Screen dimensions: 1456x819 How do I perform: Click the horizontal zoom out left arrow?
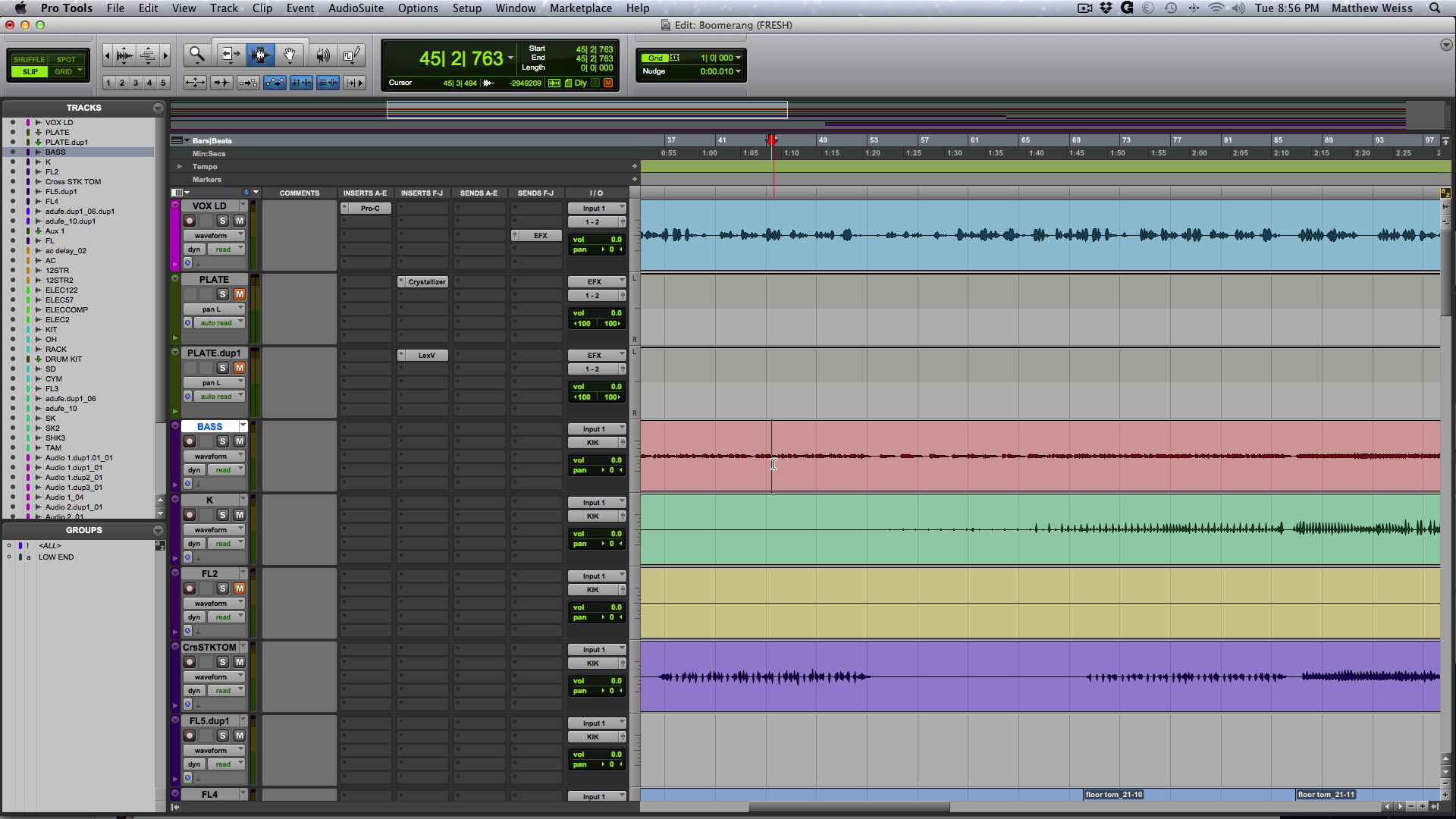(x=107, y=55)
